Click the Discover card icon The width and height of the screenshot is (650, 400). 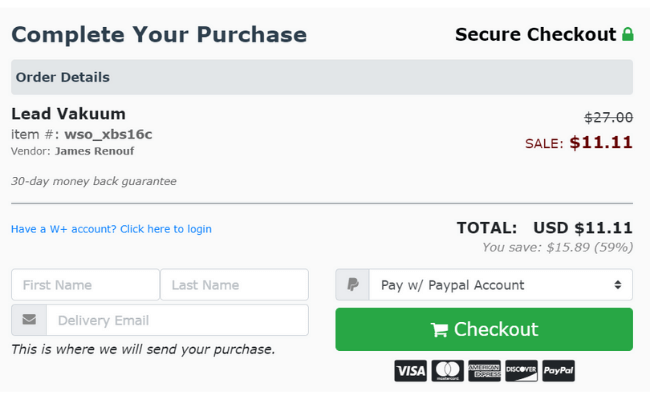point(521,371)
